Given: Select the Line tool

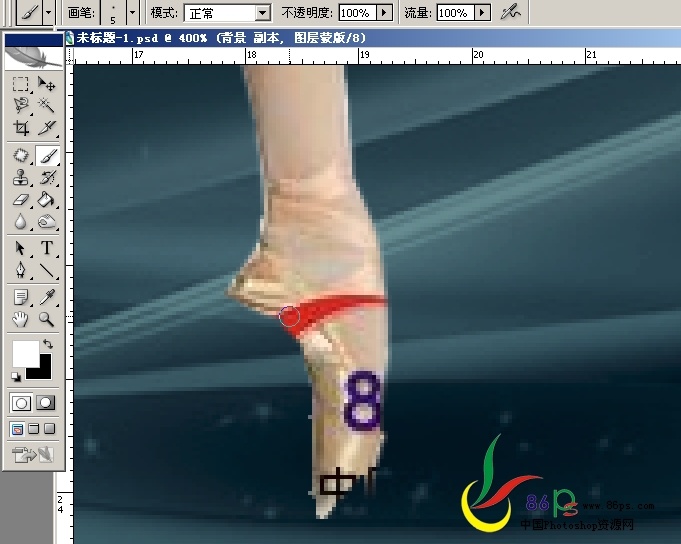Looking at the screenshot, I should point(47,270).
